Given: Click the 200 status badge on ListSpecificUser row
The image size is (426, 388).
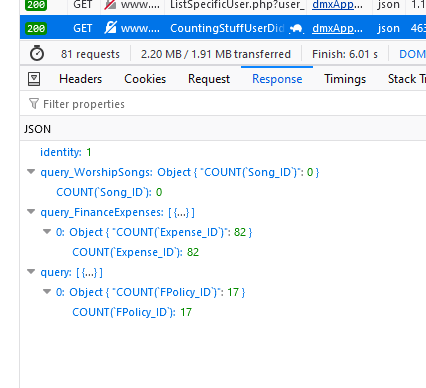Looking at the screenshot, I should pos(36,5).
